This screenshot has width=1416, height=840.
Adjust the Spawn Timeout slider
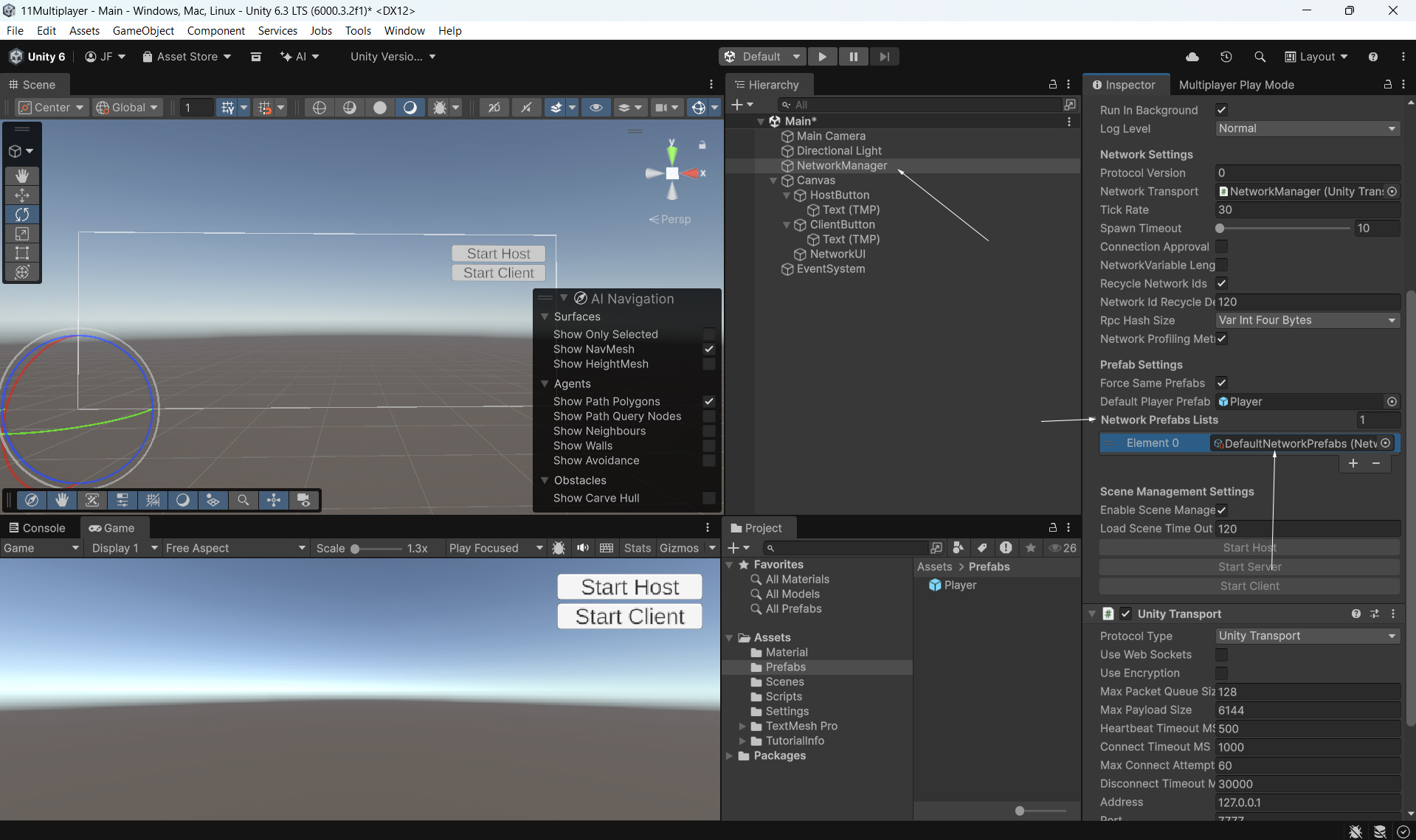pyautogui.click(x=1220, y=229)
